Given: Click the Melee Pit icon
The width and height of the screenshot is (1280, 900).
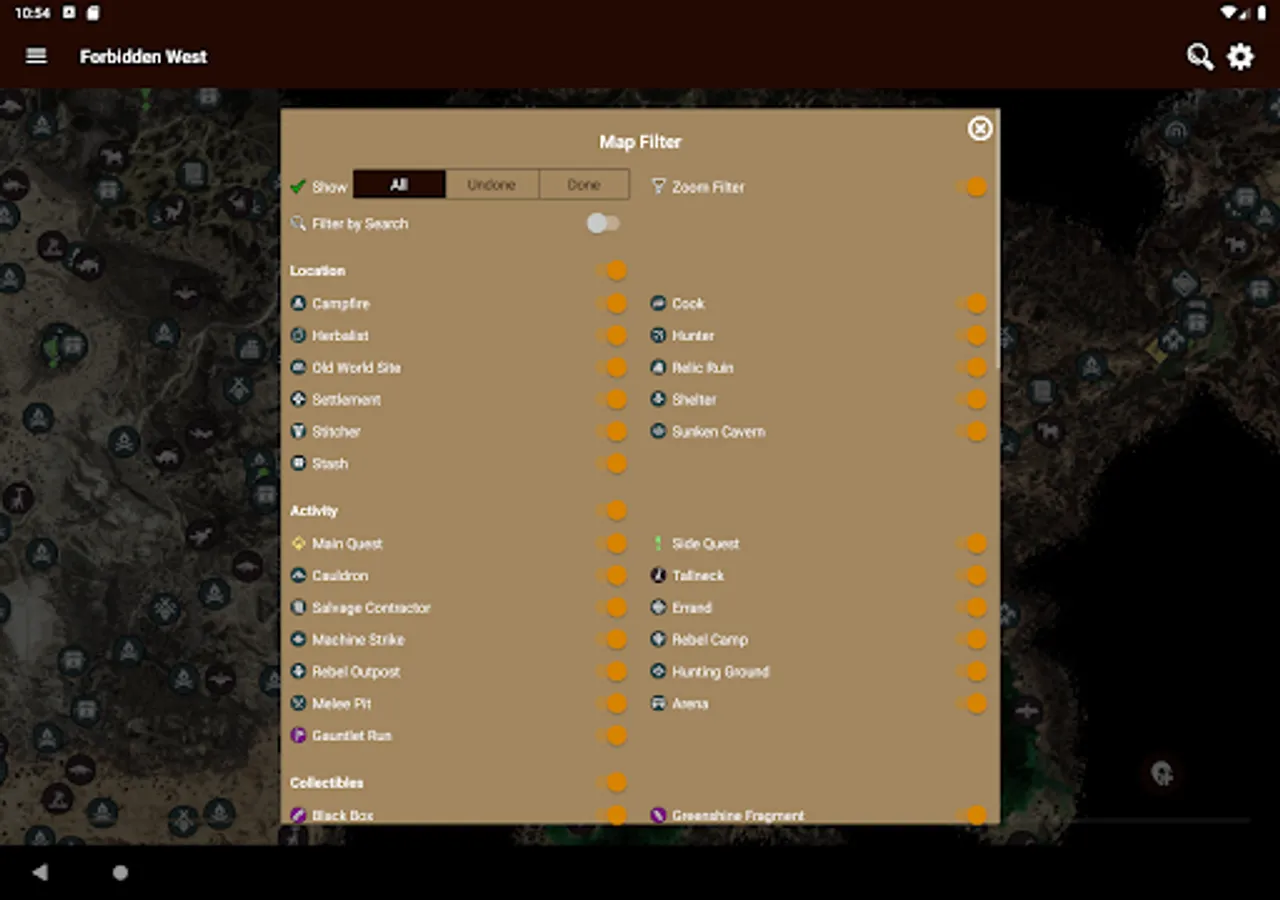Looking at the screenshot, I should (298, 703).
